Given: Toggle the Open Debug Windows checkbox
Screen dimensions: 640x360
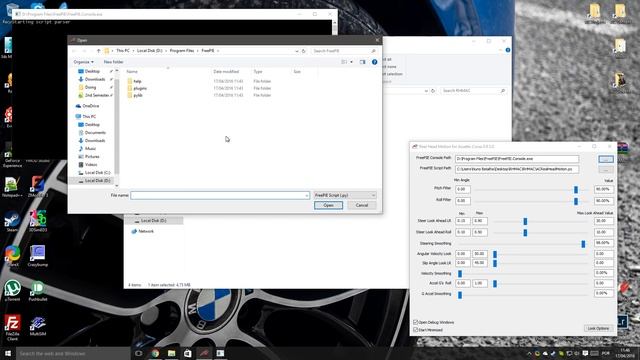Looking at the screenshot, I should tap(416, 322).
